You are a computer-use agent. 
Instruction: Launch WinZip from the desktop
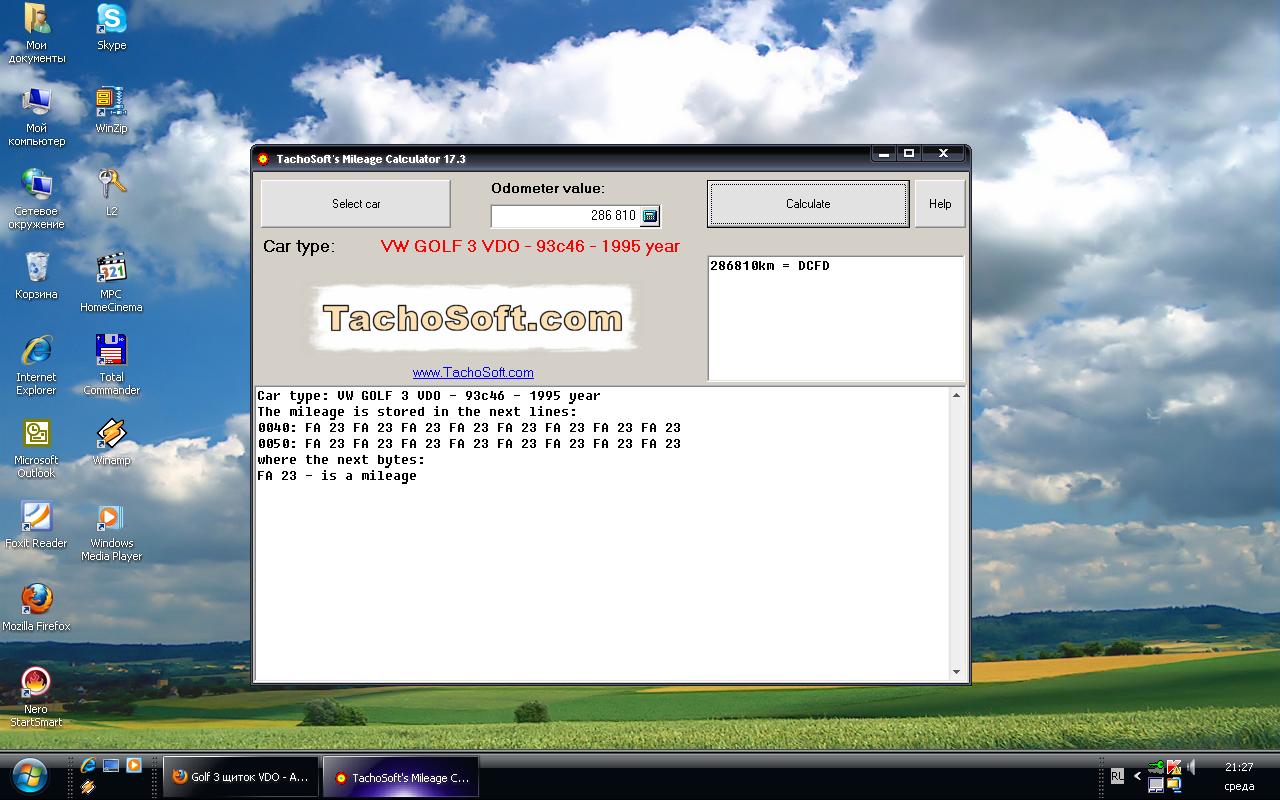(112, 110)
